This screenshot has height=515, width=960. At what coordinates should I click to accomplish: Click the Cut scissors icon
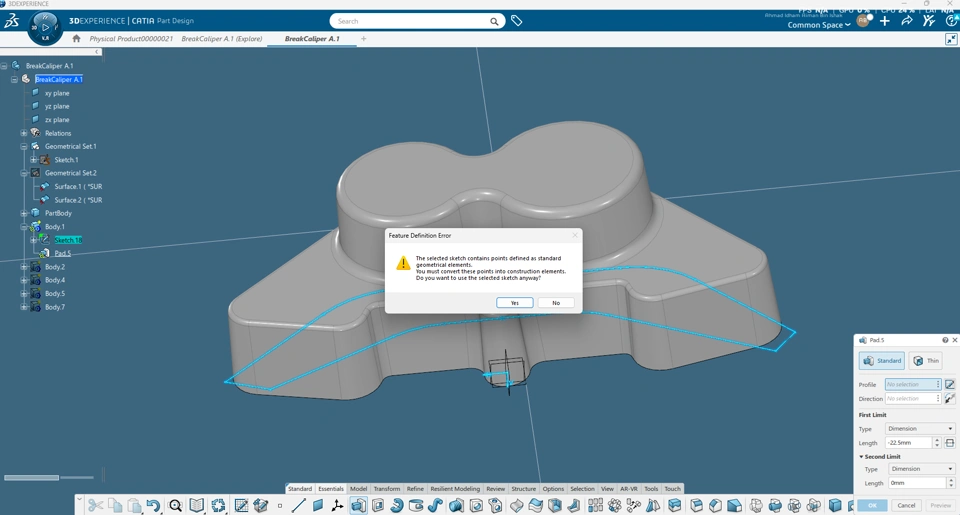(x=95, y=505)
